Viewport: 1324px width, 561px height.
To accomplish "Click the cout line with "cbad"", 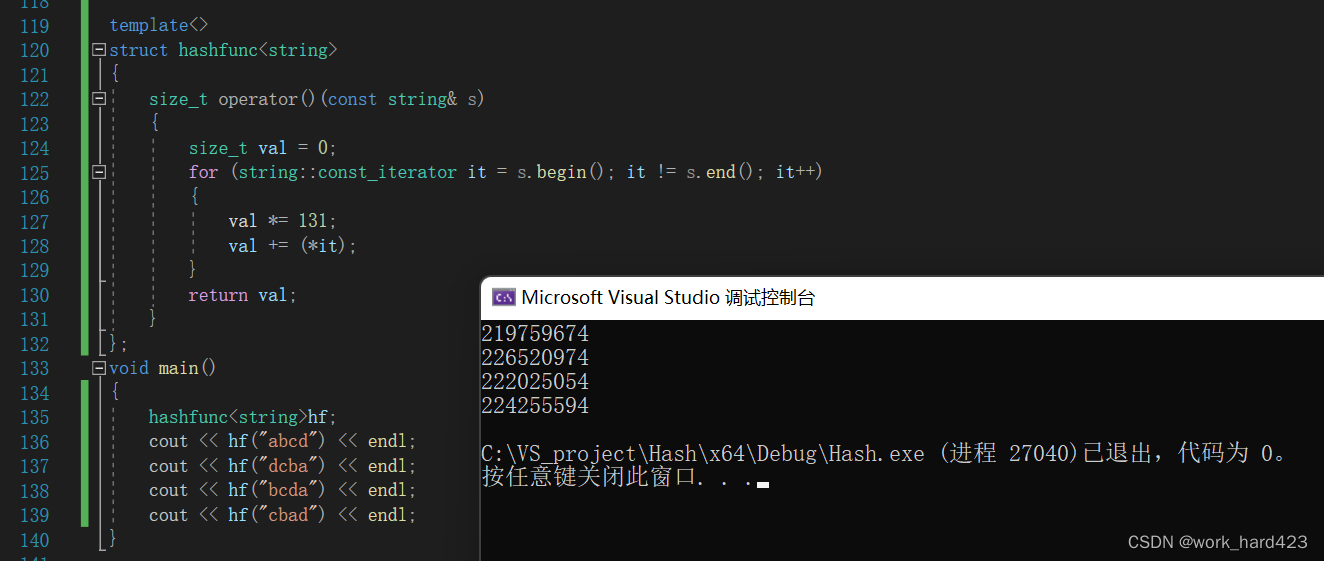I will (x=282, y=515).
